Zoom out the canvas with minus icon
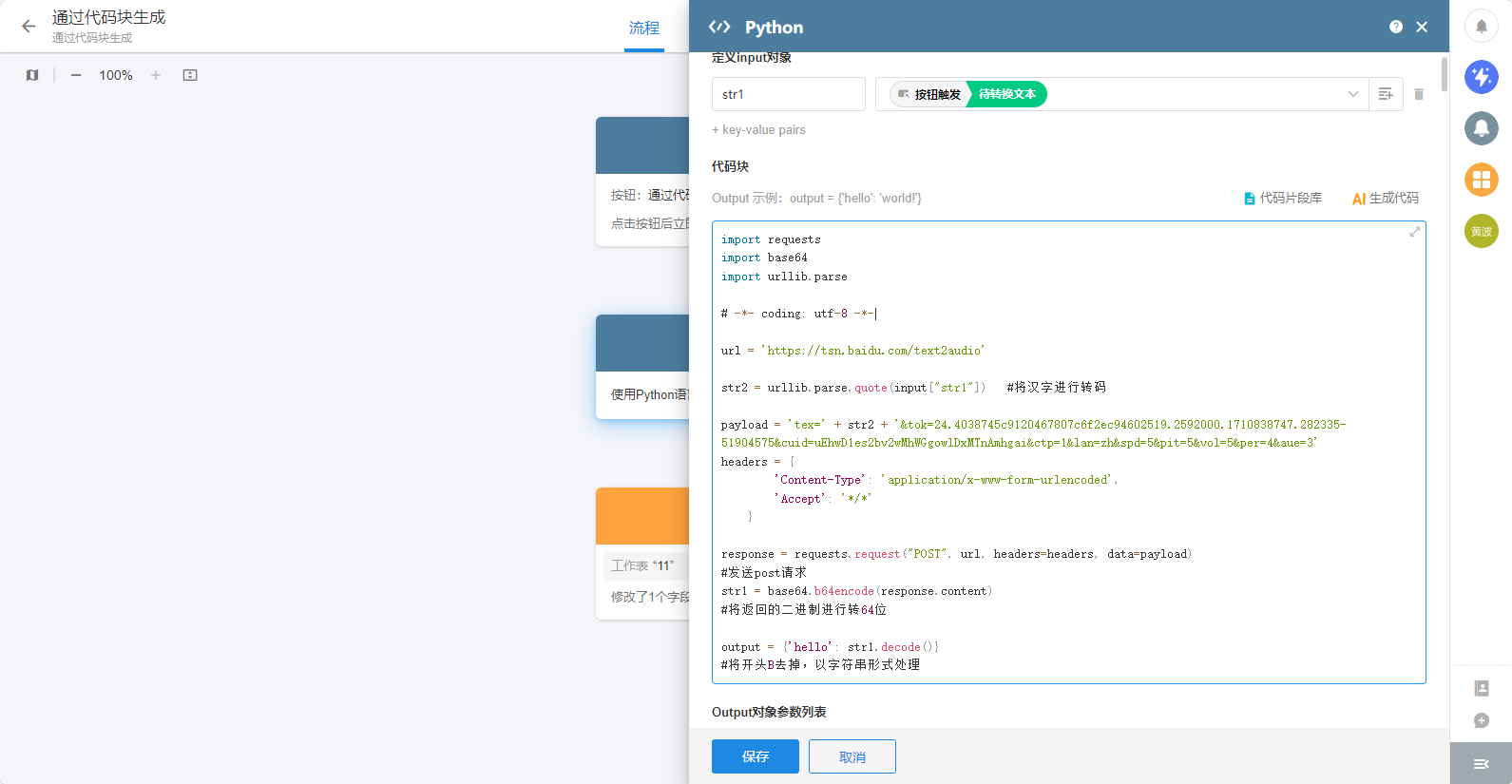 point(76,75)
